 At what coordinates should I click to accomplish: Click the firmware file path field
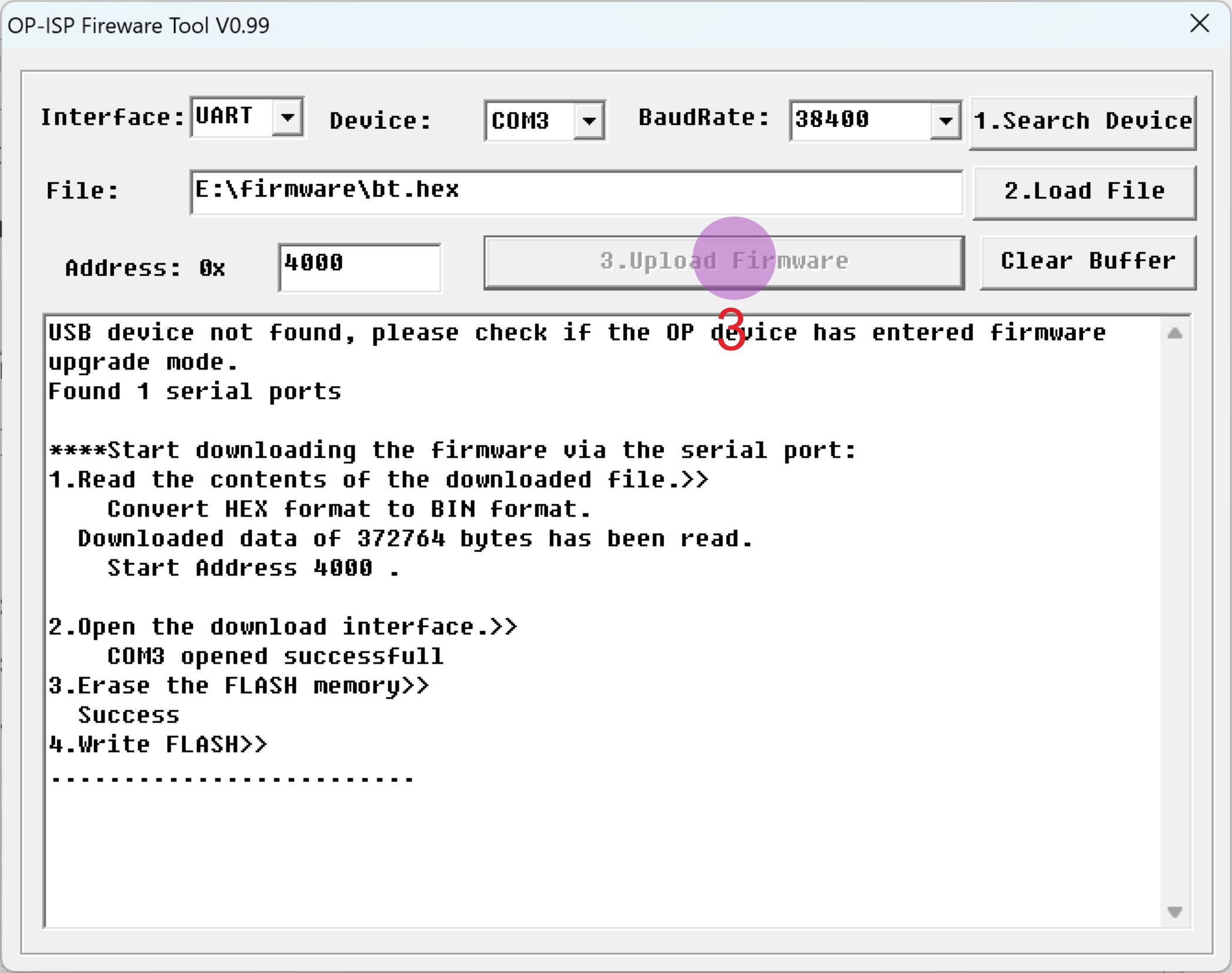pyautogui.click(x=577, y=191)
